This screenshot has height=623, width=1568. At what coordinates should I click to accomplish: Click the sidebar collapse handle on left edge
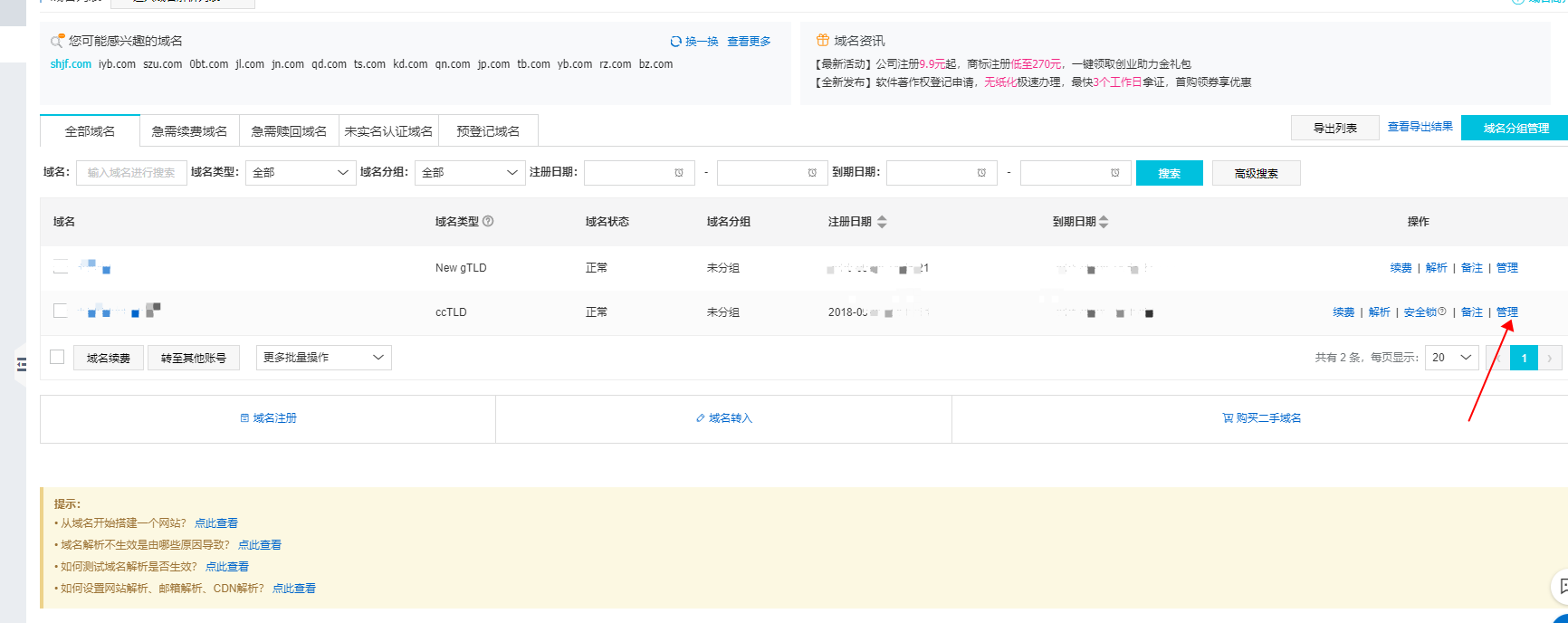[x=21, y=365]
